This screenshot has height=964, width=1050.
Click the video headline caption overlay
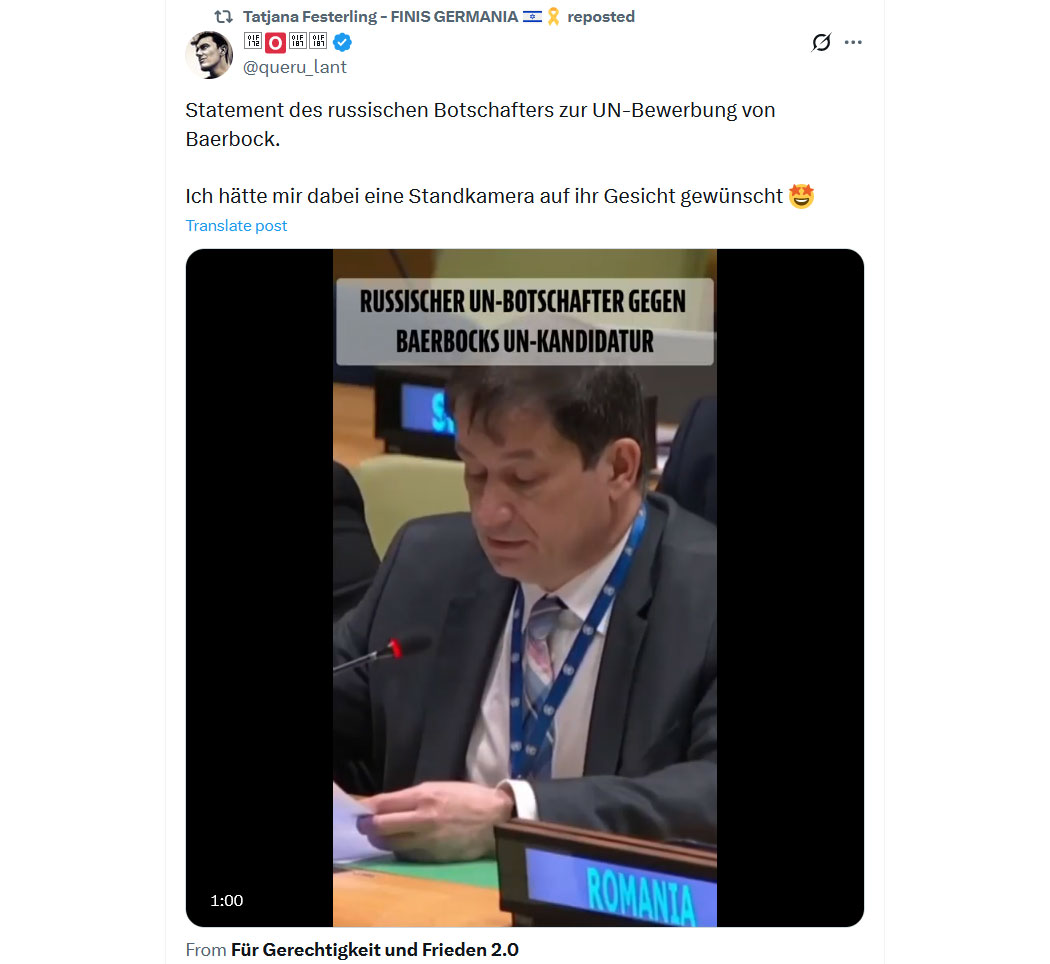524,321
